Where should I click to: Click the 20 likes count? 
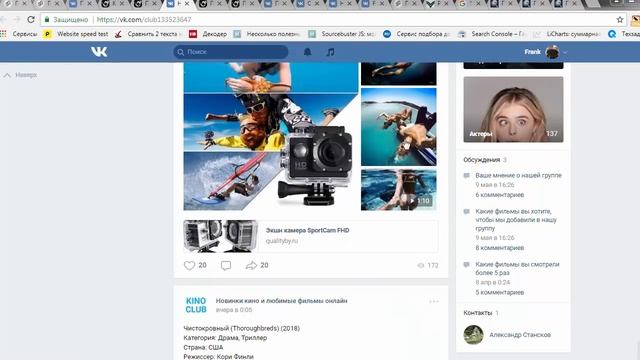[x=202, y=265]
